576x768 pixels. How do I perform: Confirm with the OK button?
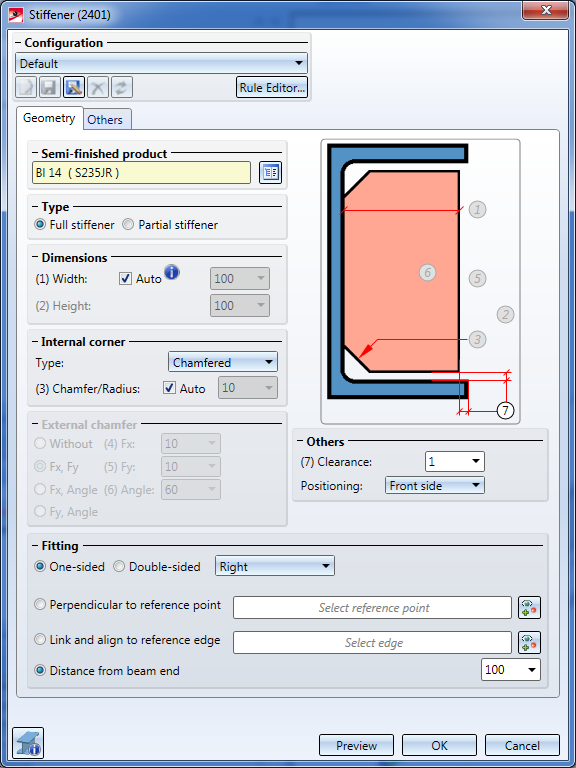(x=439, y=745)
